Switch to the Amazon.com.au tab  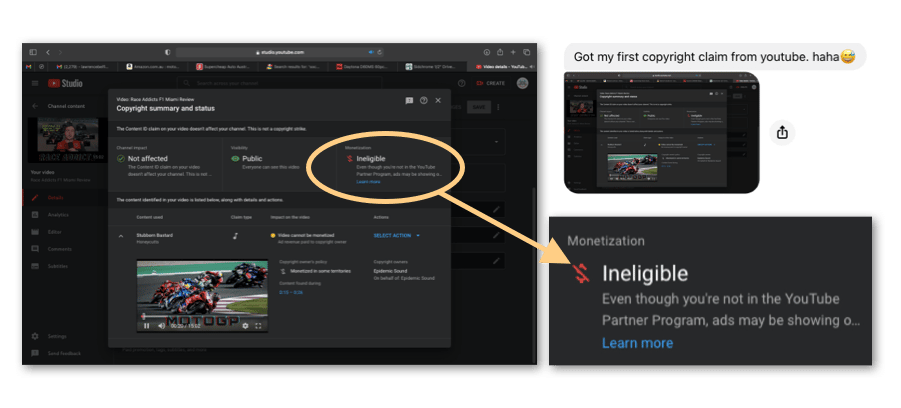coord(152,67)
